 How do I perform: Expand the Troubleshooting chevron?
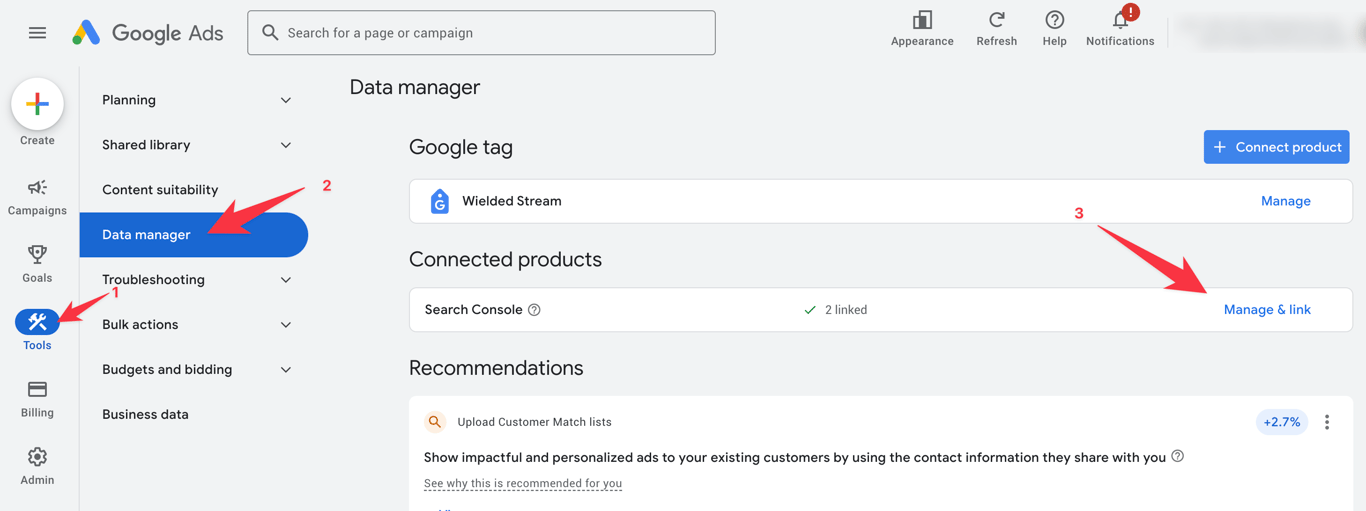pos(286,280)
